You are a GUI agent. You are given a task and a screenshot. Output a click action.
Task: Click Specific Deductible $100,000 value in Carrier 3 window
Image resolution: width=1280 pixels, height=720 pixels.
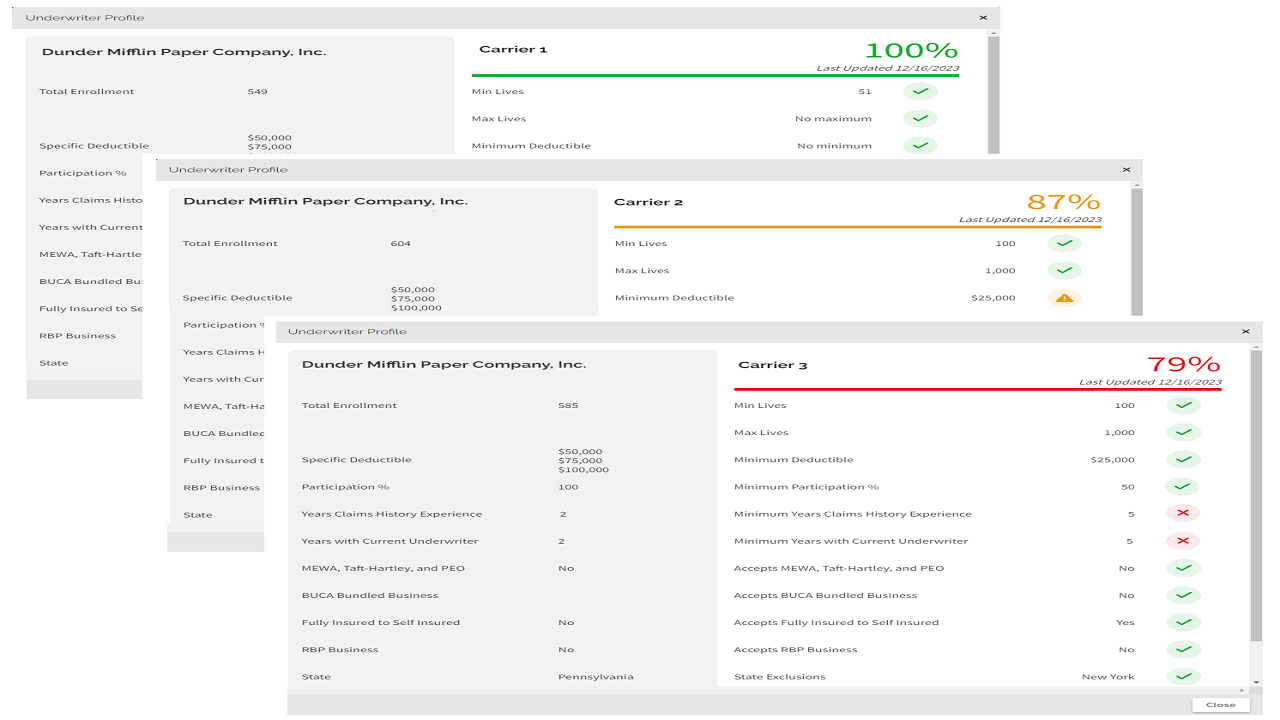click(x=584, y=470)
